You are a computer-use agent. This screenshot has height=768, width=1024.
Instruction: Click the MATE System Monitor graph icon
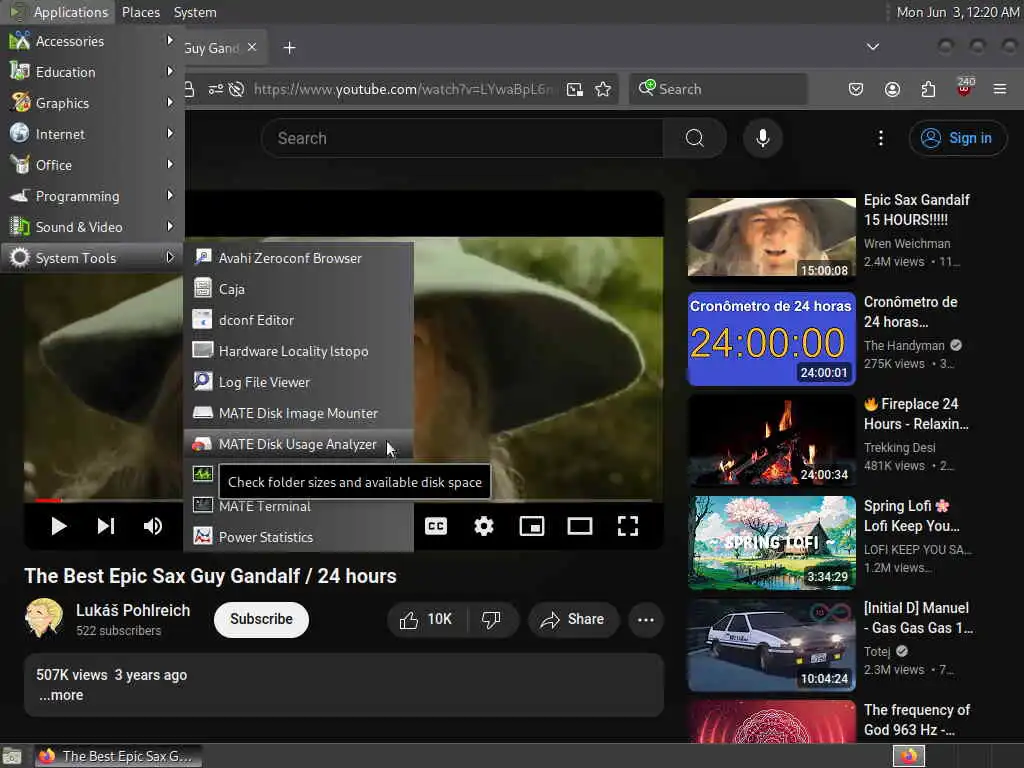coord(203,474)
